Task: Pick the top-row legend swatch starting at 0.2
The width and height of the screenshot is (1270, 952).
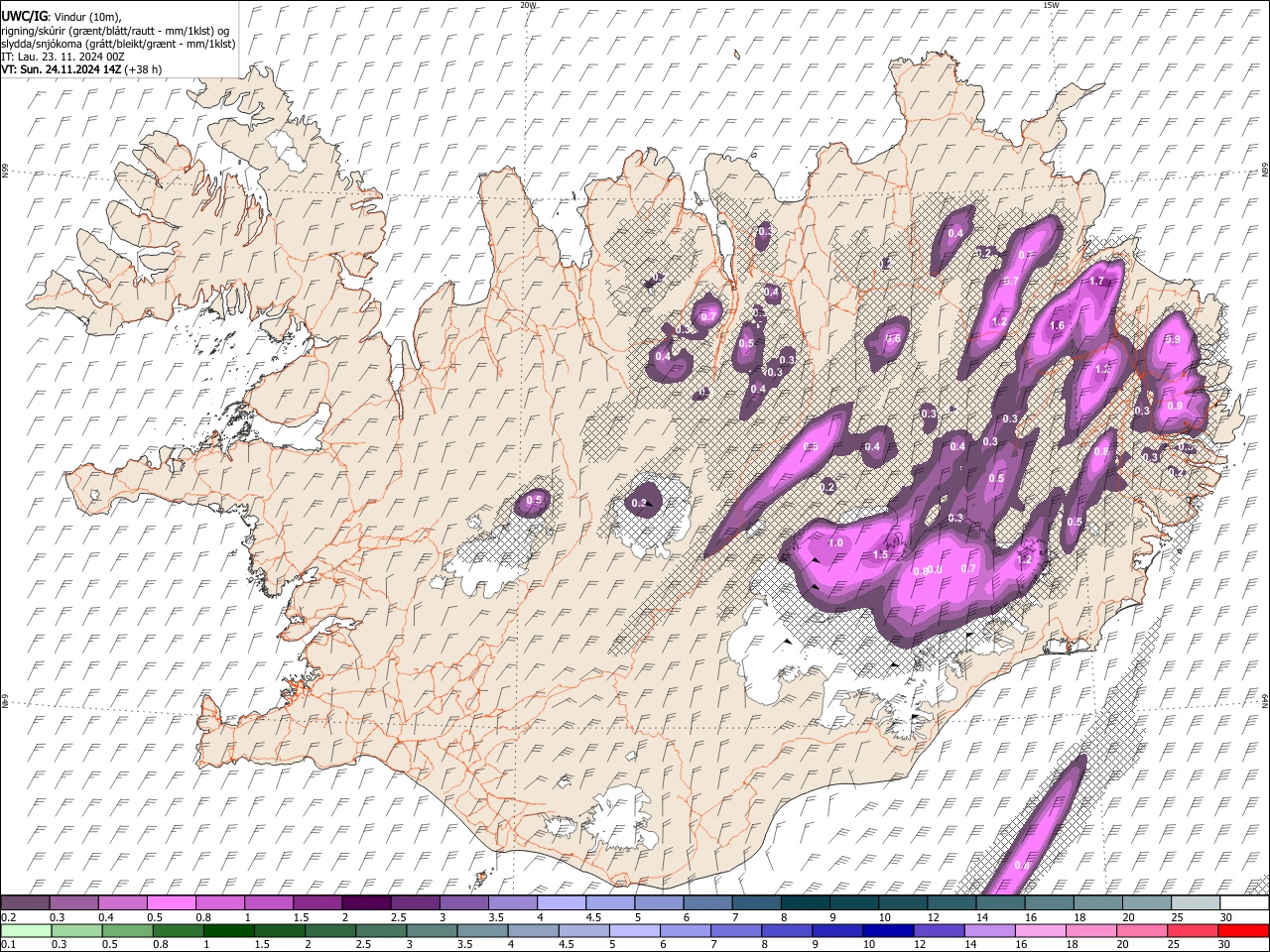Action: 25,902
